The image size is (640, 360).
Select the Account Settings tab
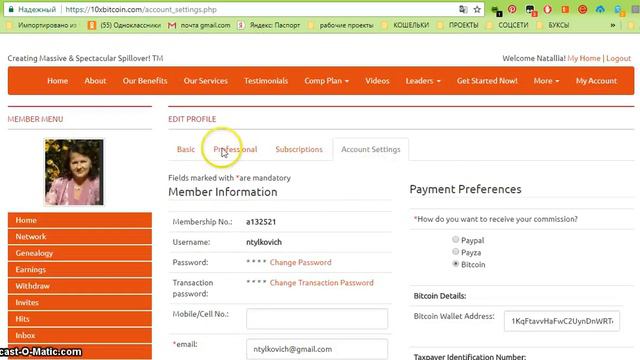click(371, 149)
